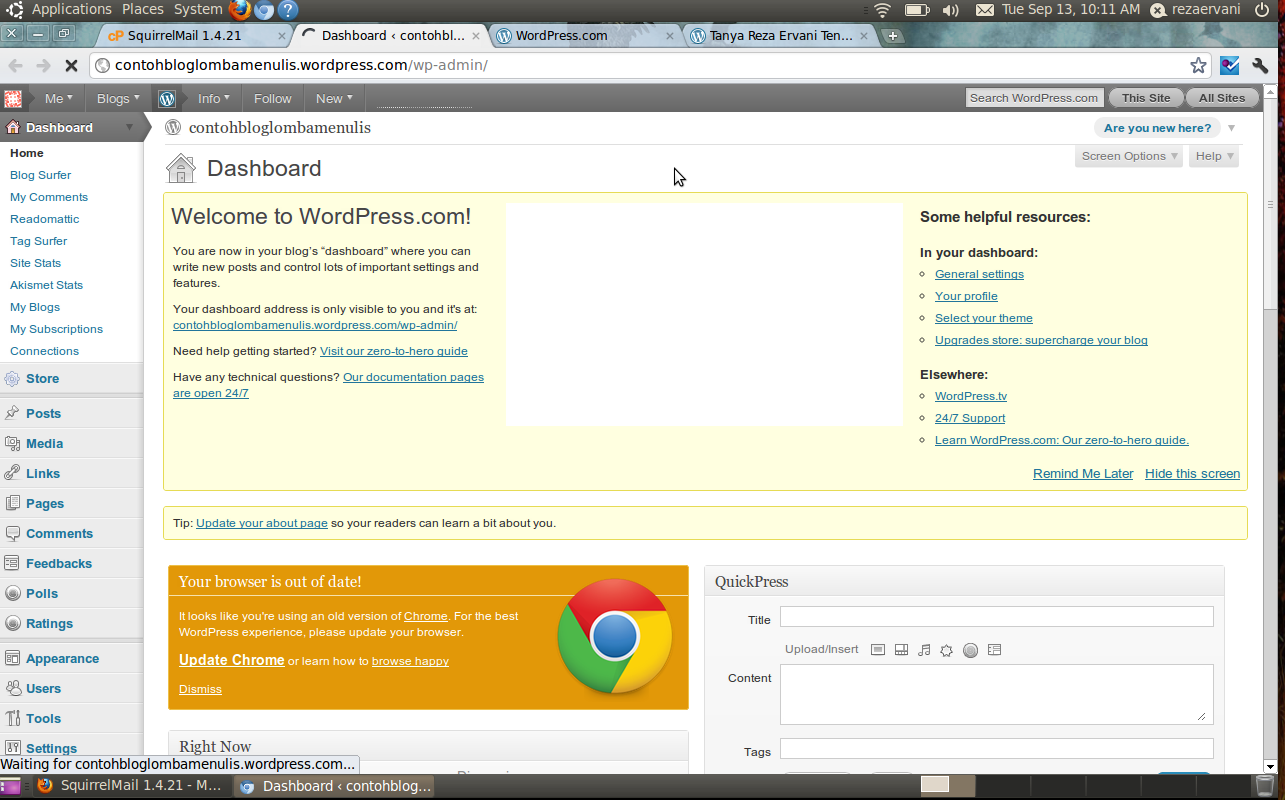This screenshot has height=800, width=1285.
Task: Click the Add custom form icon
Action: click(994, 650)
